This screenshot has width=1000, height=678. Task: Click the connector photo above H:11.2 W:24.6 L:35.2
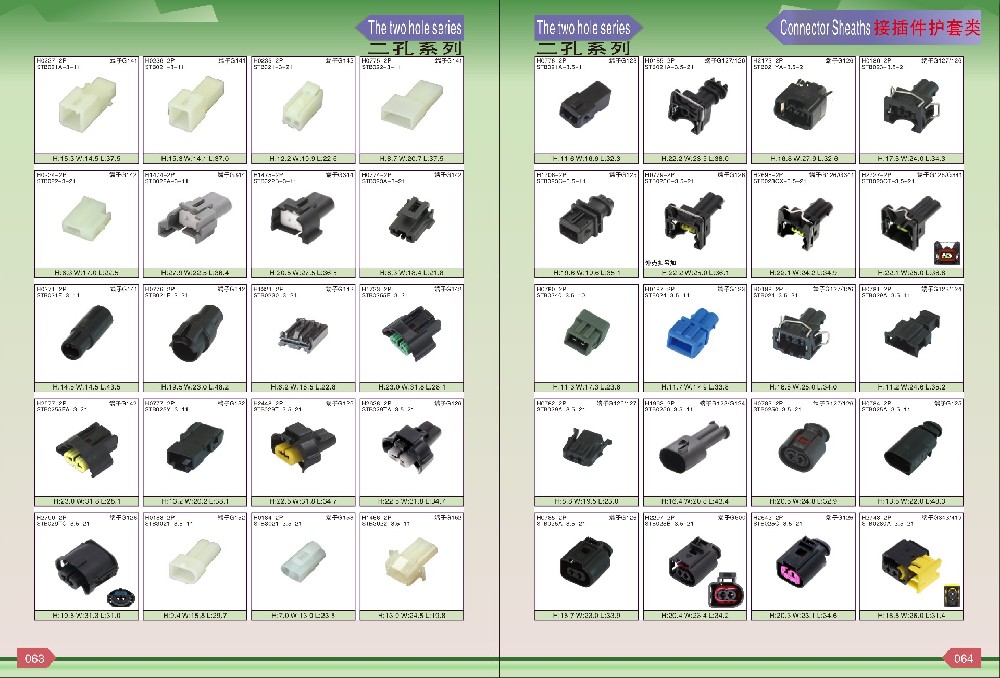pos(912,334)
